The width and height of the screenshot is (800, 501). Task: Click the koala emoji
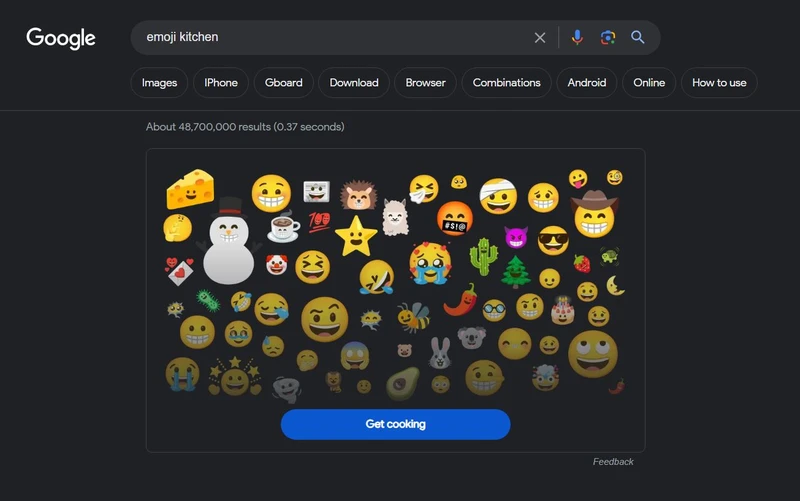click(471, 337)
